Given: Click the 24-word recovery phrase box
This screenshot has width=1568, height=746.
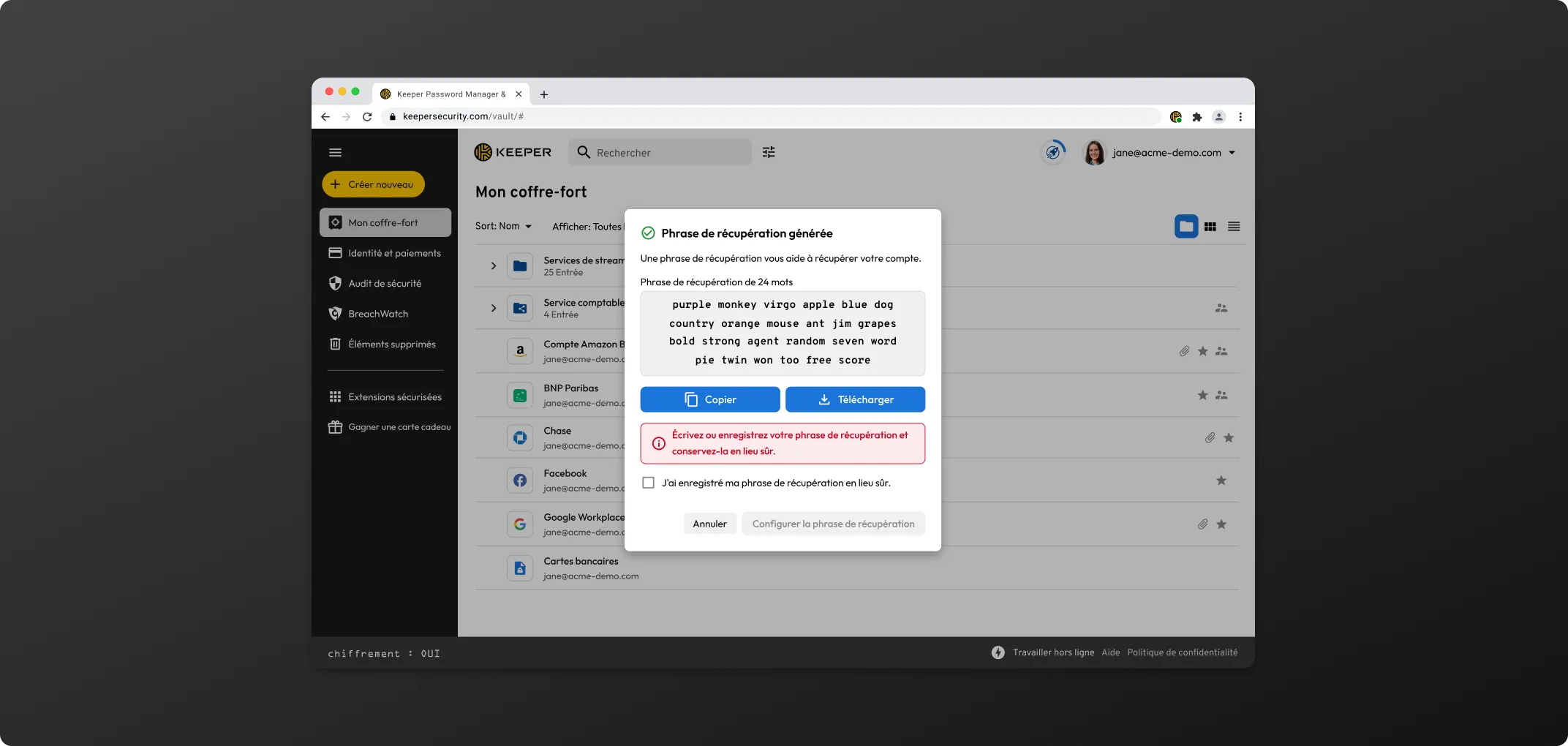Looking at the screenshot, I should tap(783, 333).
